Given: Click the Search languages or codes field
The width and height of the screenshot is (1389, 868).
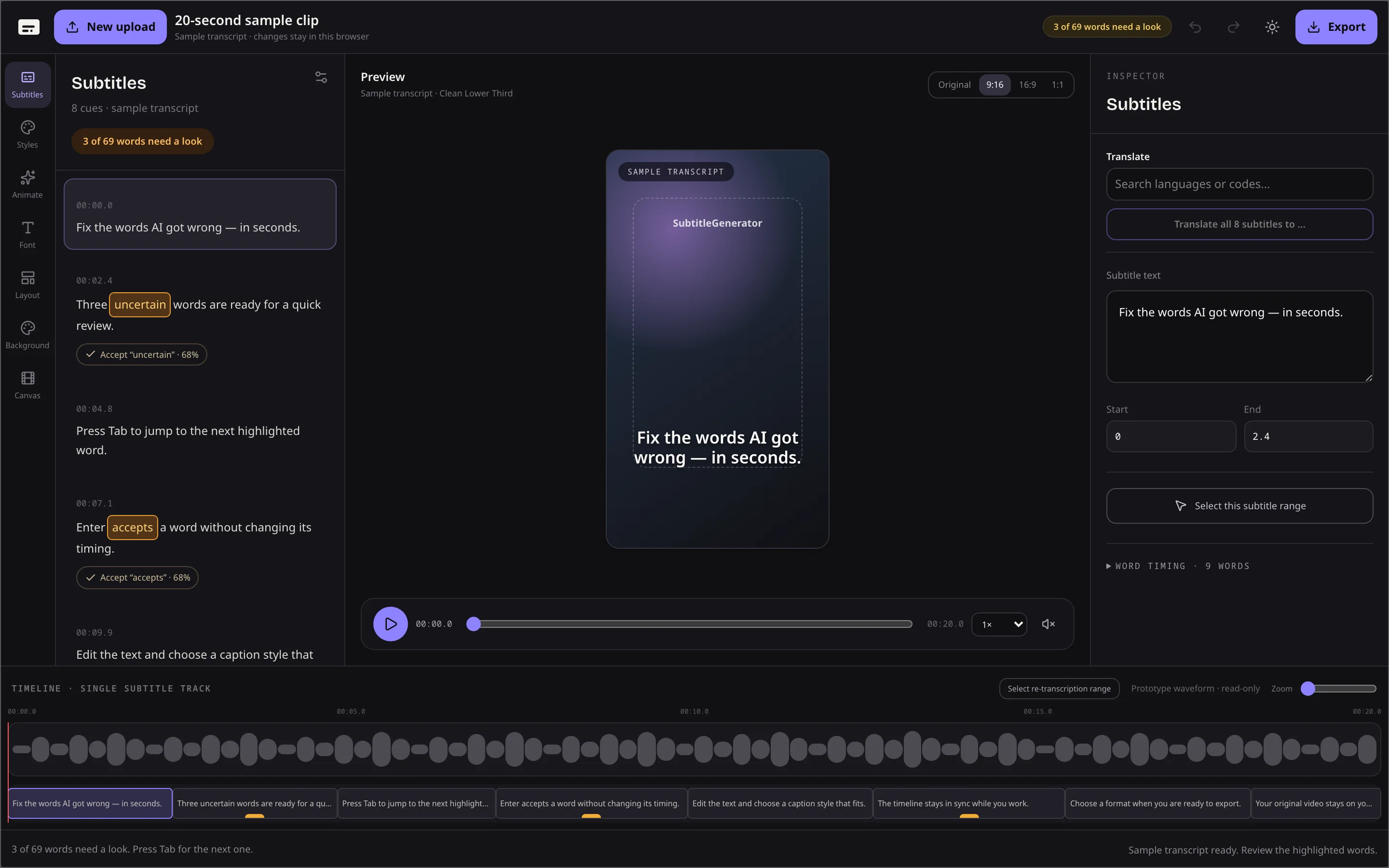Looking at the screenshot, I should (x=1239, y=184).
